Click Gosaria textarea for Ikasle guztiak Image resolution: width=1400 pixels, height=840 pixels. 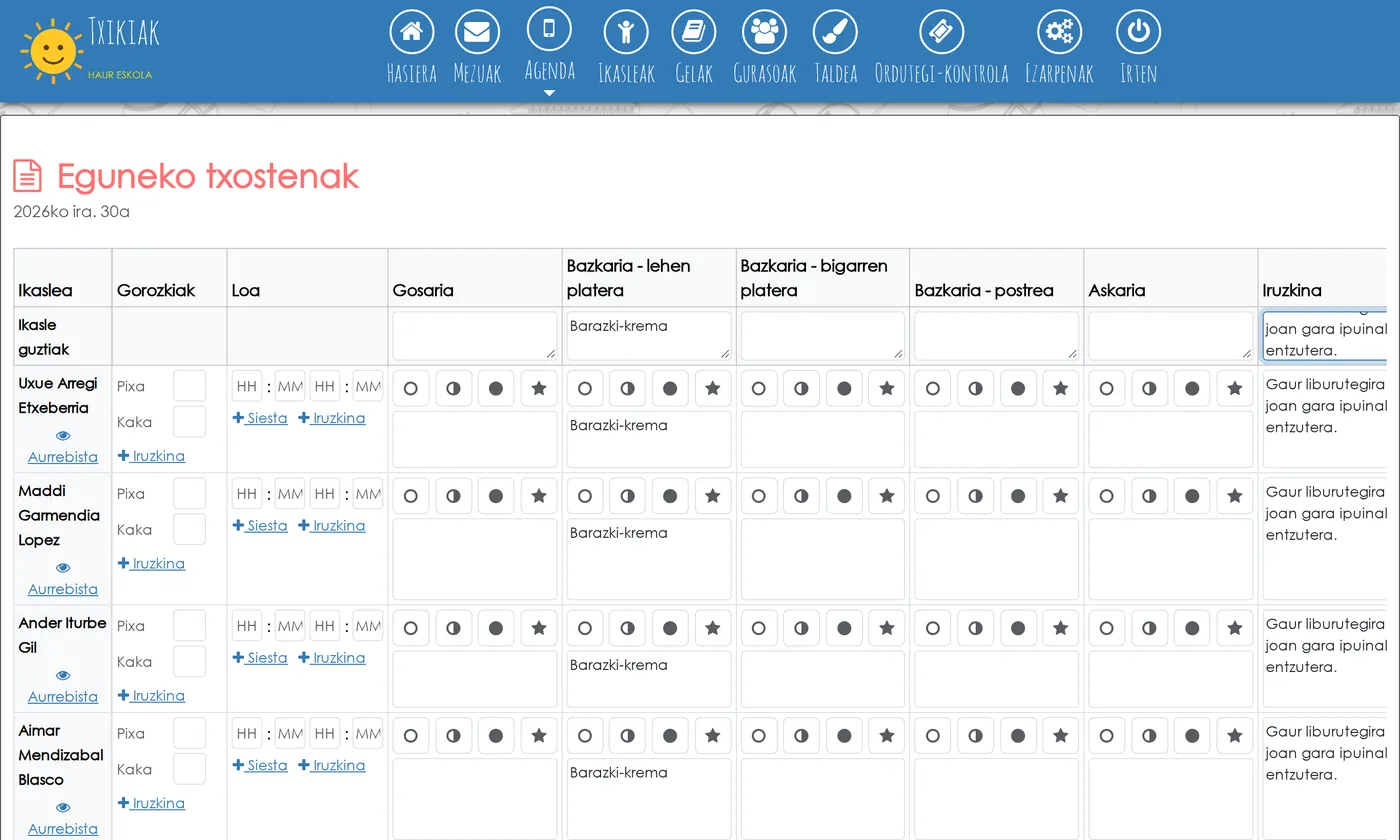coord(475,336)
